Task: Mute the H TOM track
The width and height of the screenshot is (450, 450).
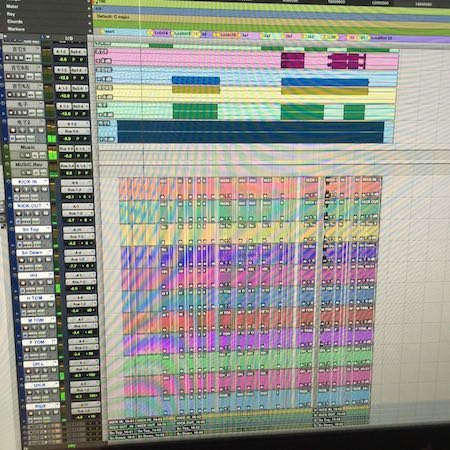Action: point(50,304)
